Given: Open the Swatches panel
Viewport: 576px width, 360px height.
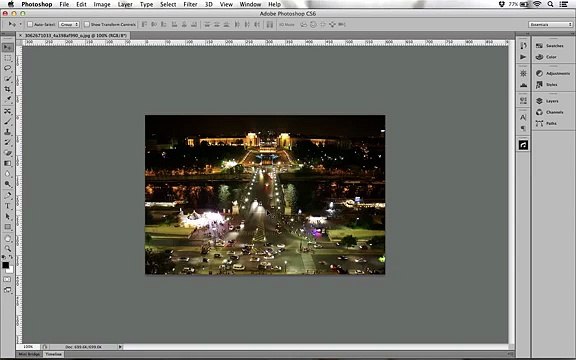Looking at the screenshot, I should [x=550, y=46].
